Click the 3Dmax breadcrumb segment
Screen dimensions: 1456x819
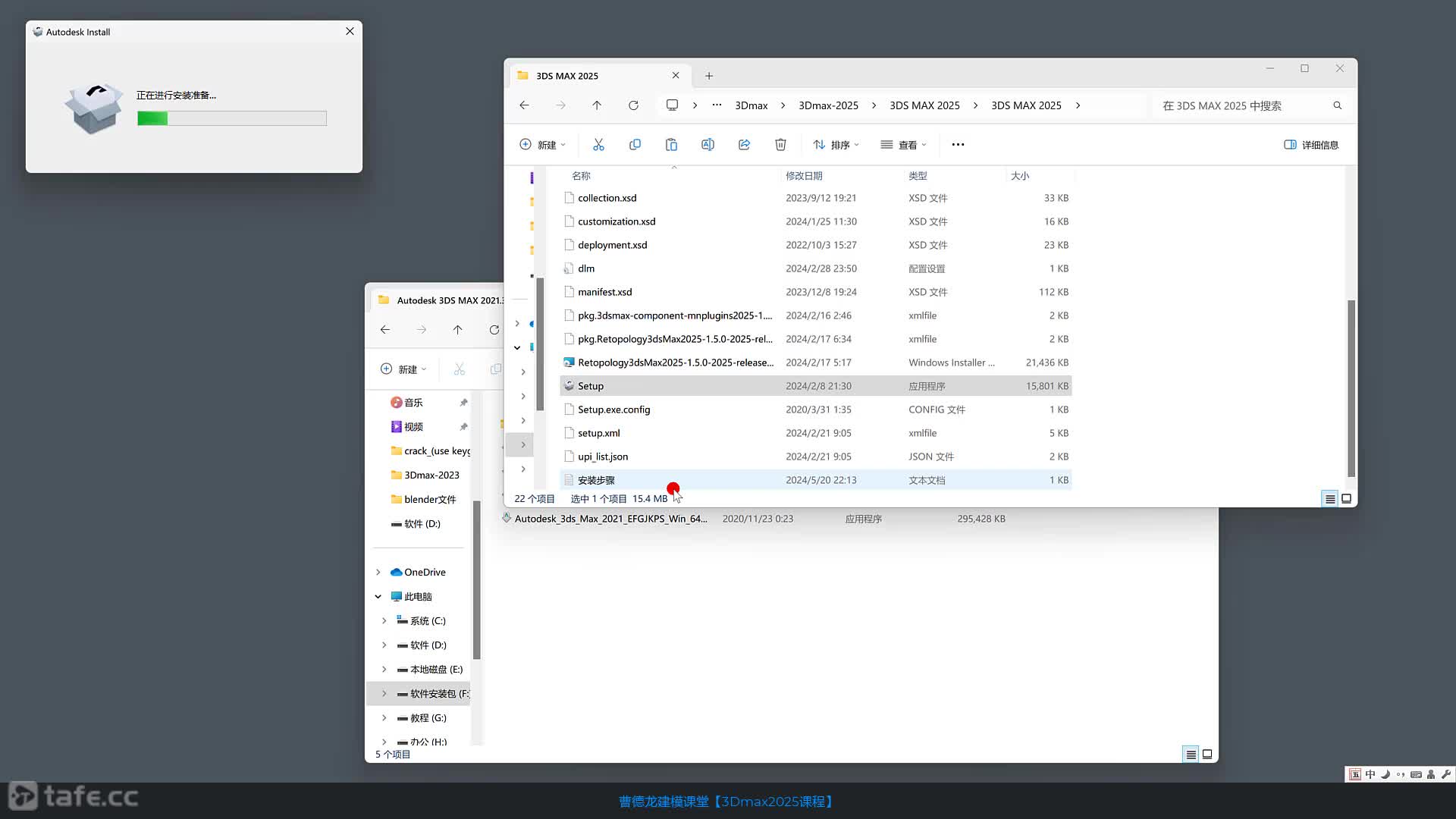752,105
